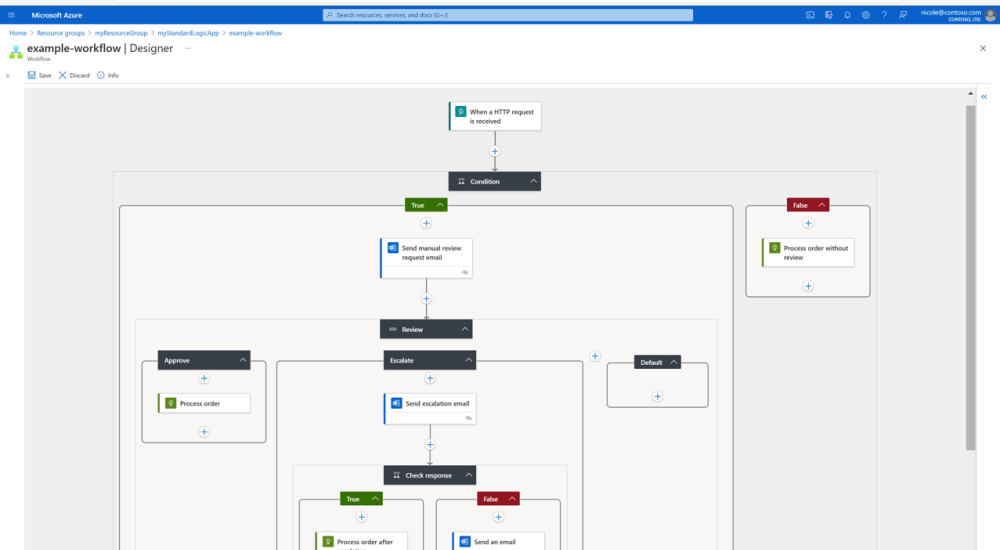
Task: Open the notifications bell
Action: tap(847, 15)
